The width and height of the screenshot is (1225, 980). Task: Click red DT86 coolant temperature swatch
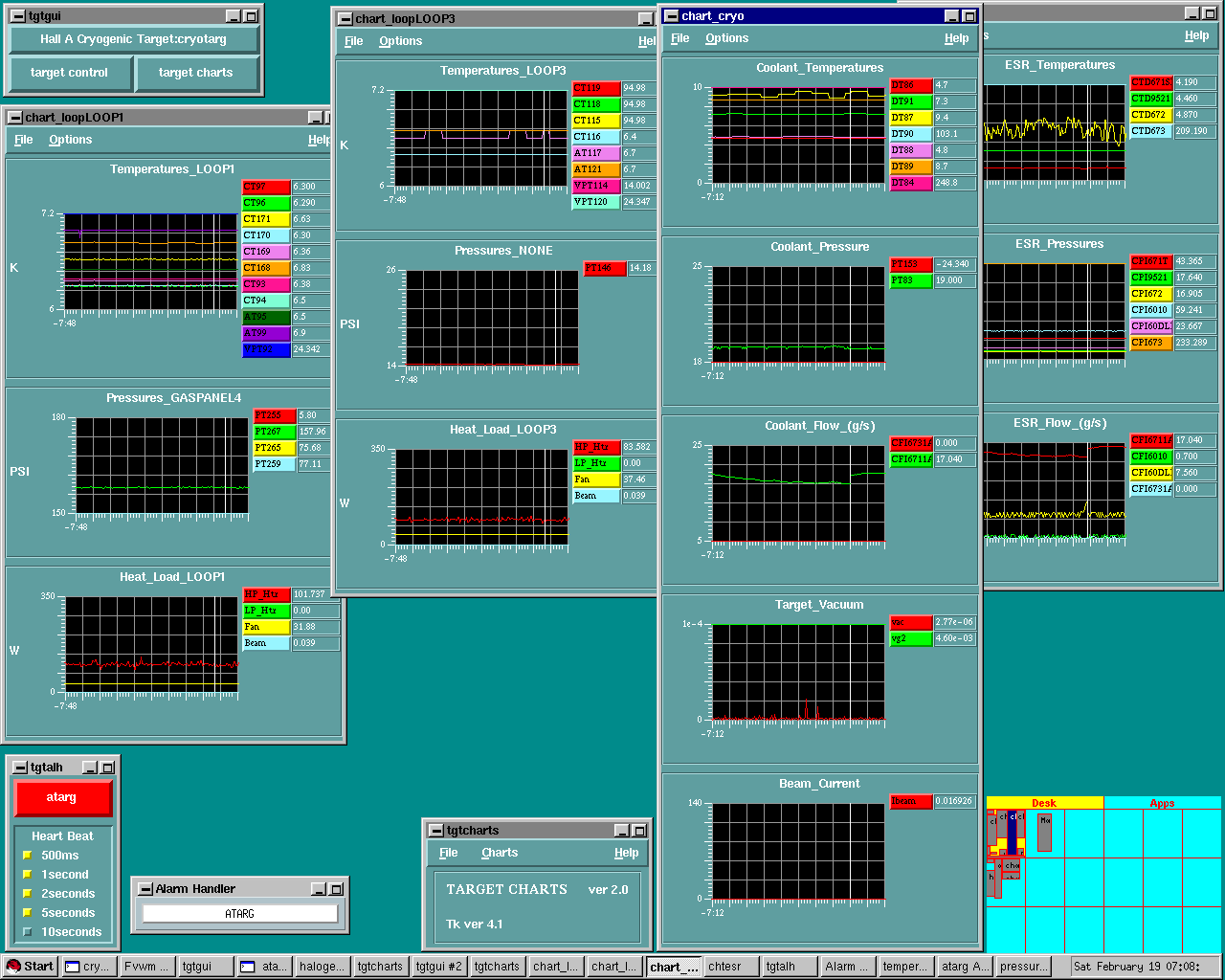point(911,85)
